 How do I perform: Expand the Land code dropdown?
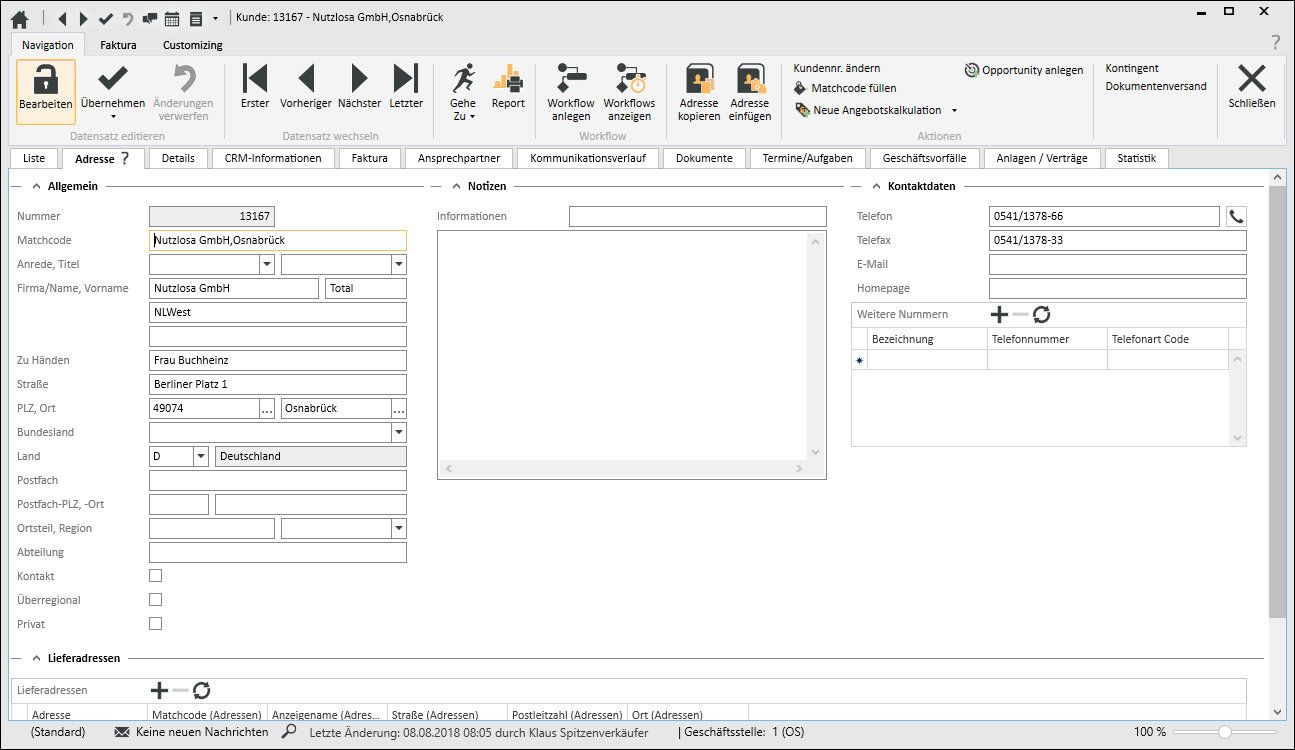[200, 456]
